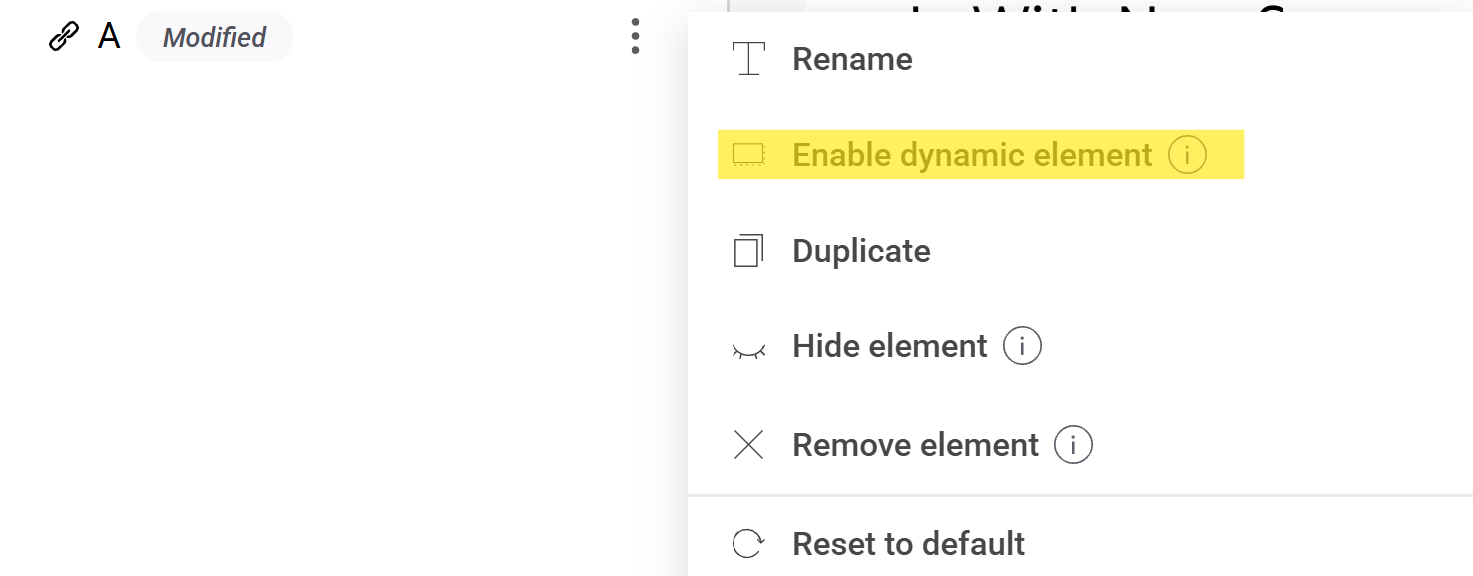1473x576 pixels.
Task: Reset to default via the menu
Action: pos(908,544)
